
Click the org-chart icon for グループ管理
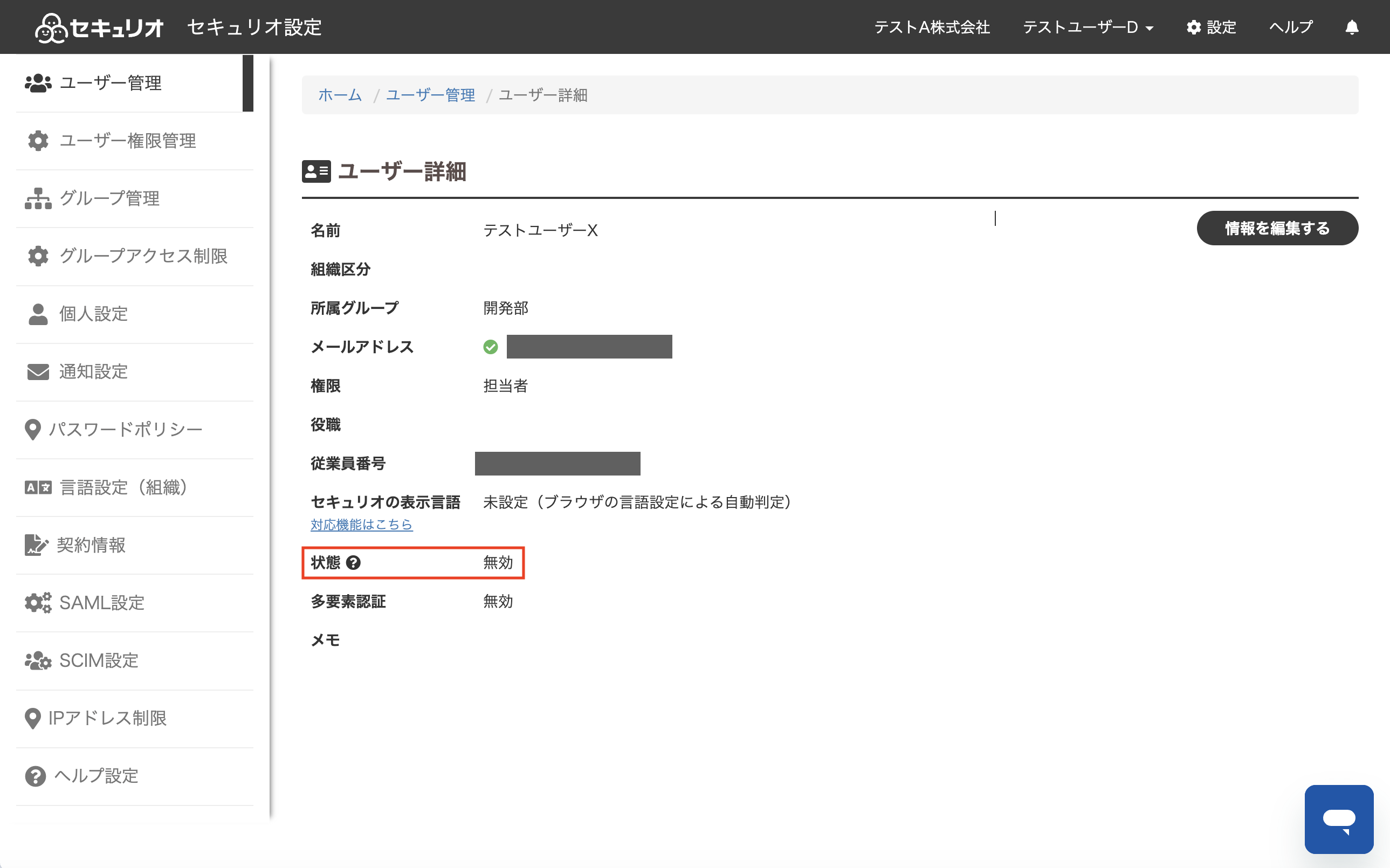click(38, 198)
